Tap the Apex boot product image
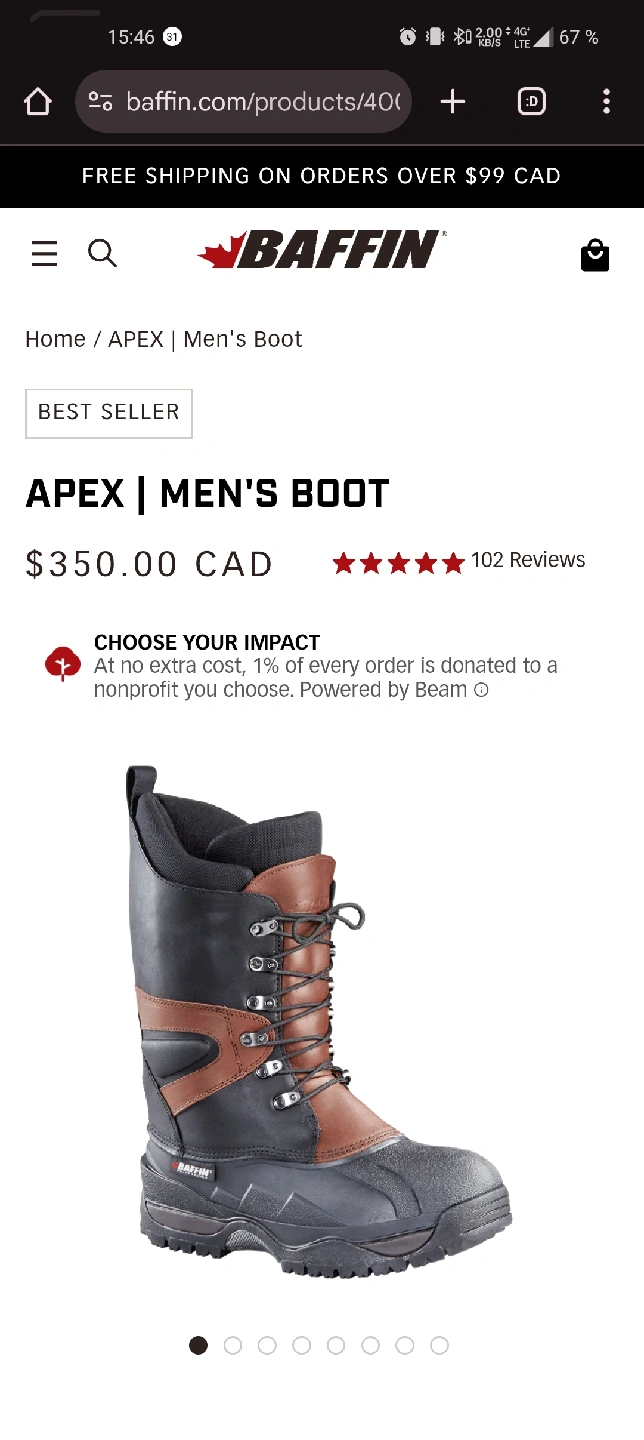The height and width of the screenshot is (1440, 644). click(x=320, y=1020)
